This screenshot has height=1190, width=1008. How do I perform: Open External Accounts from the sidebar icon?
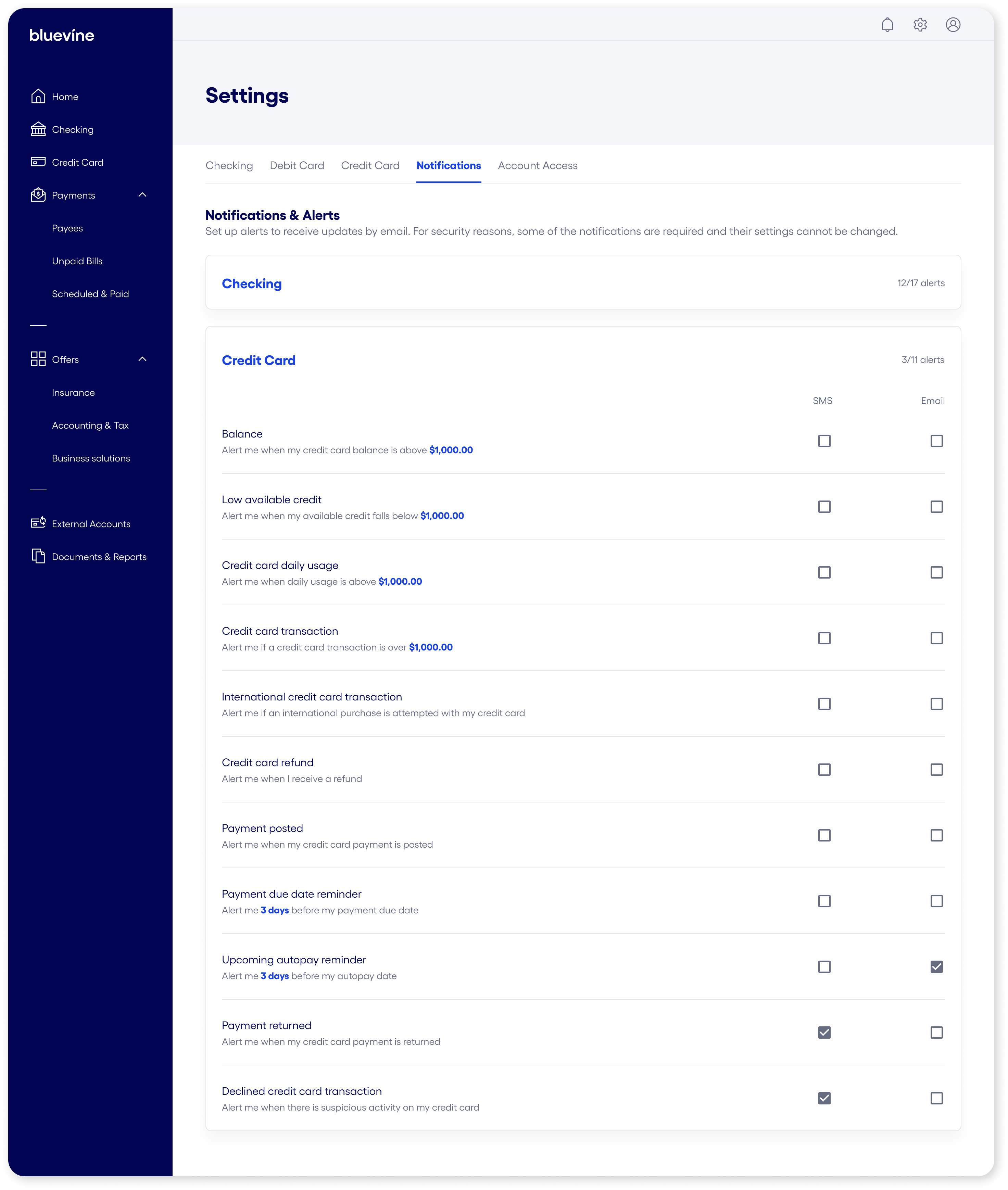point(38,522)
